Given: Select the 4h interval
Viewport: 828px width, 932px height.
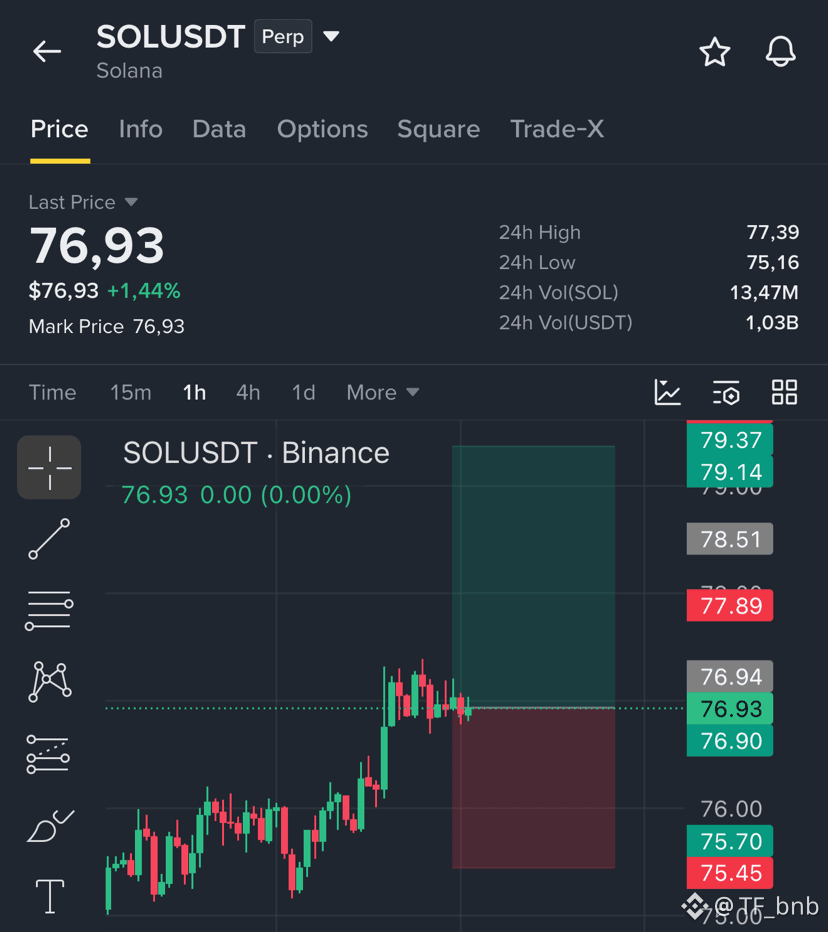Looking at the screenshot, I should click(248, 392).
